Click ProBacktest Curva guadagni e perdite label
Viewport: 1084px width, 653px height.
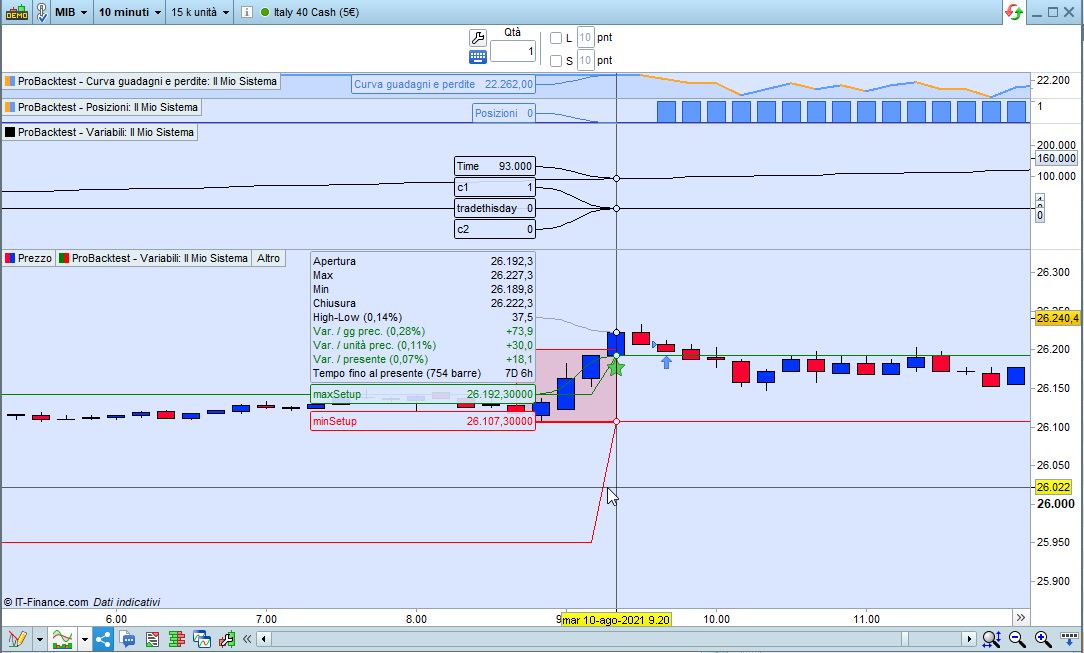[141, 81]
